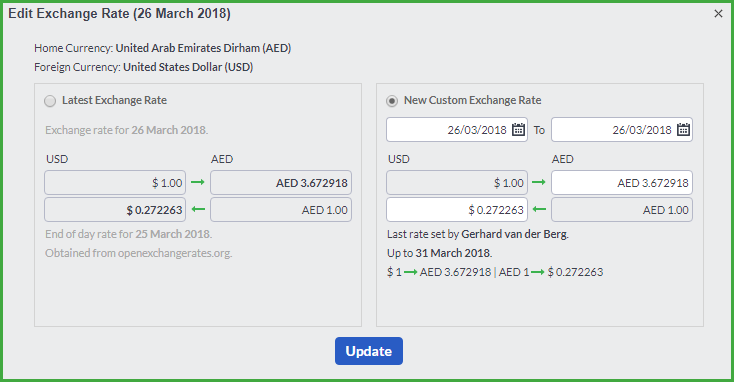
Task: Open the end date calendar picker icon
Action: coord(683,130)
